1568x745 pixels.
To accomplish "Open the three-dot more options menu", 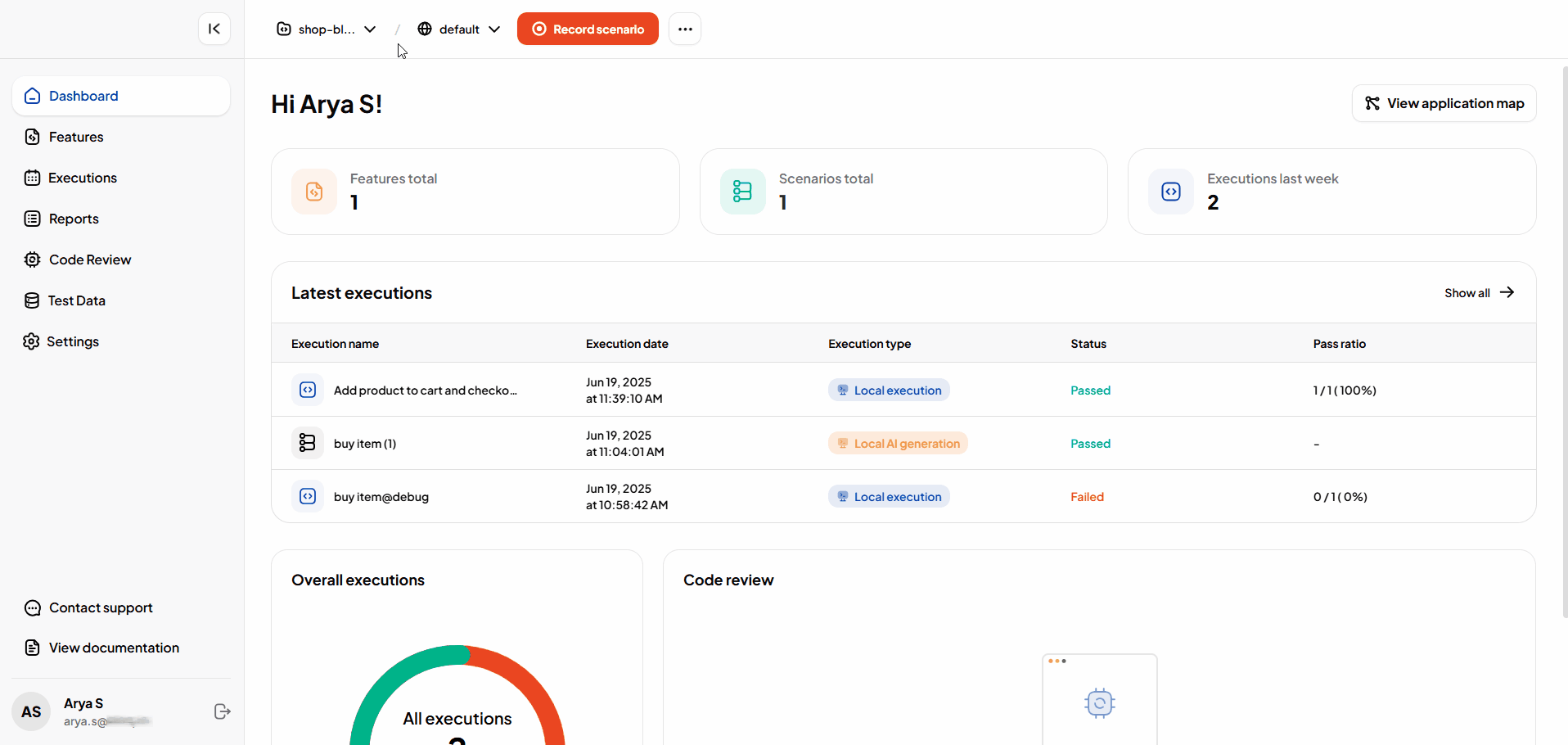I will pyautogui.click(x=685, y=29).
